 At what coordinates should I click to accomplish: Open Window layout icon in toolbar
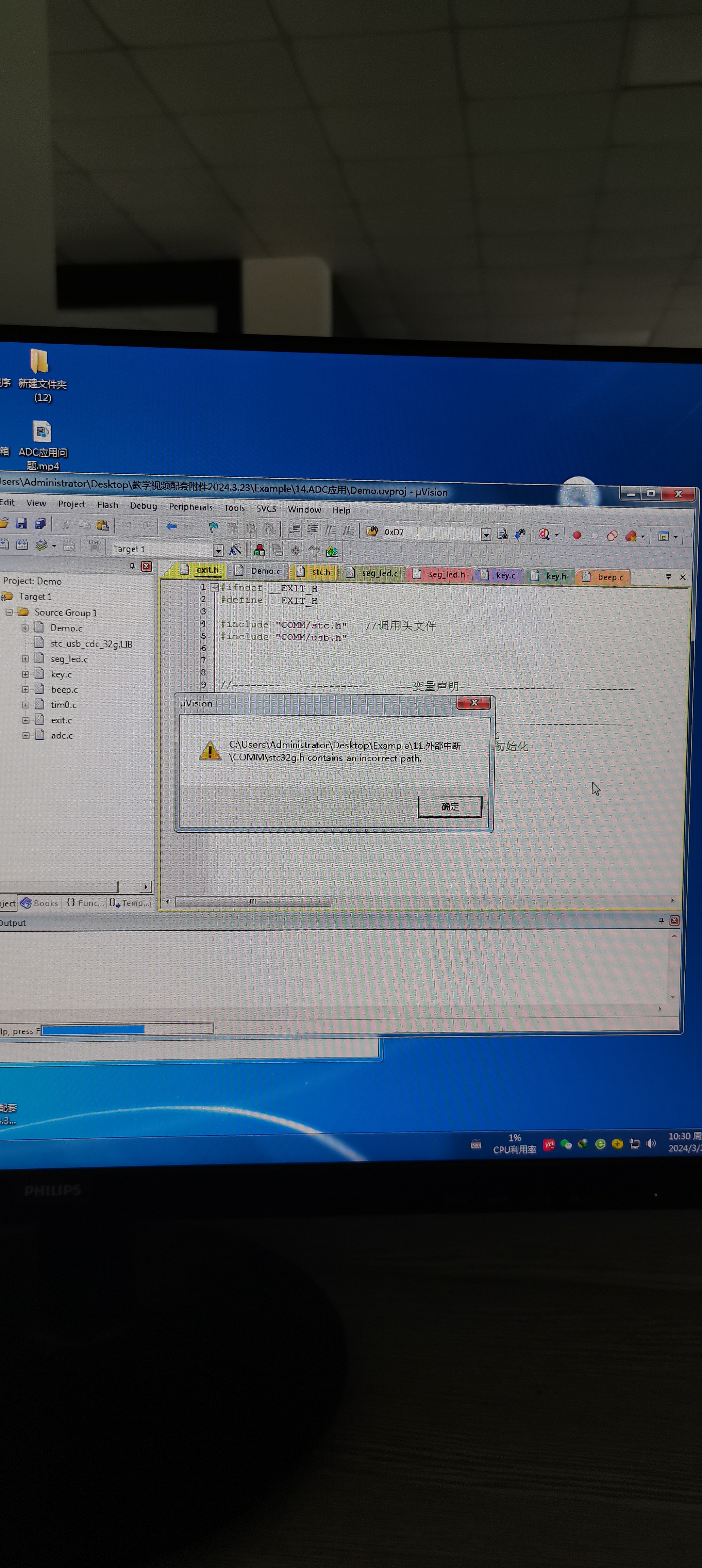(x=664, y=536)
